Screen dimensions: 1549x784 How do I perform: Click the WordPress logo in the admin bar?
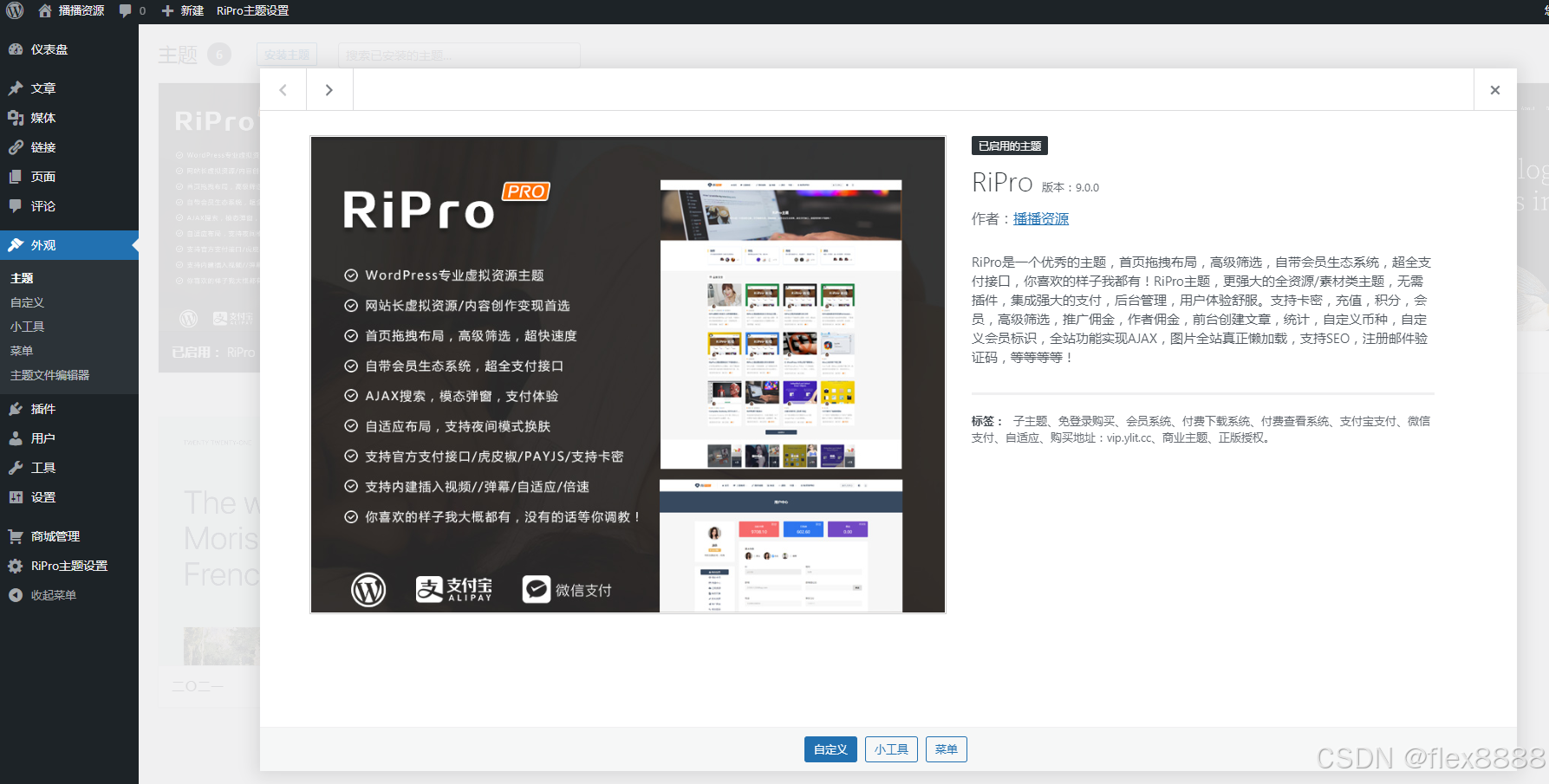[x=16, y=11]
